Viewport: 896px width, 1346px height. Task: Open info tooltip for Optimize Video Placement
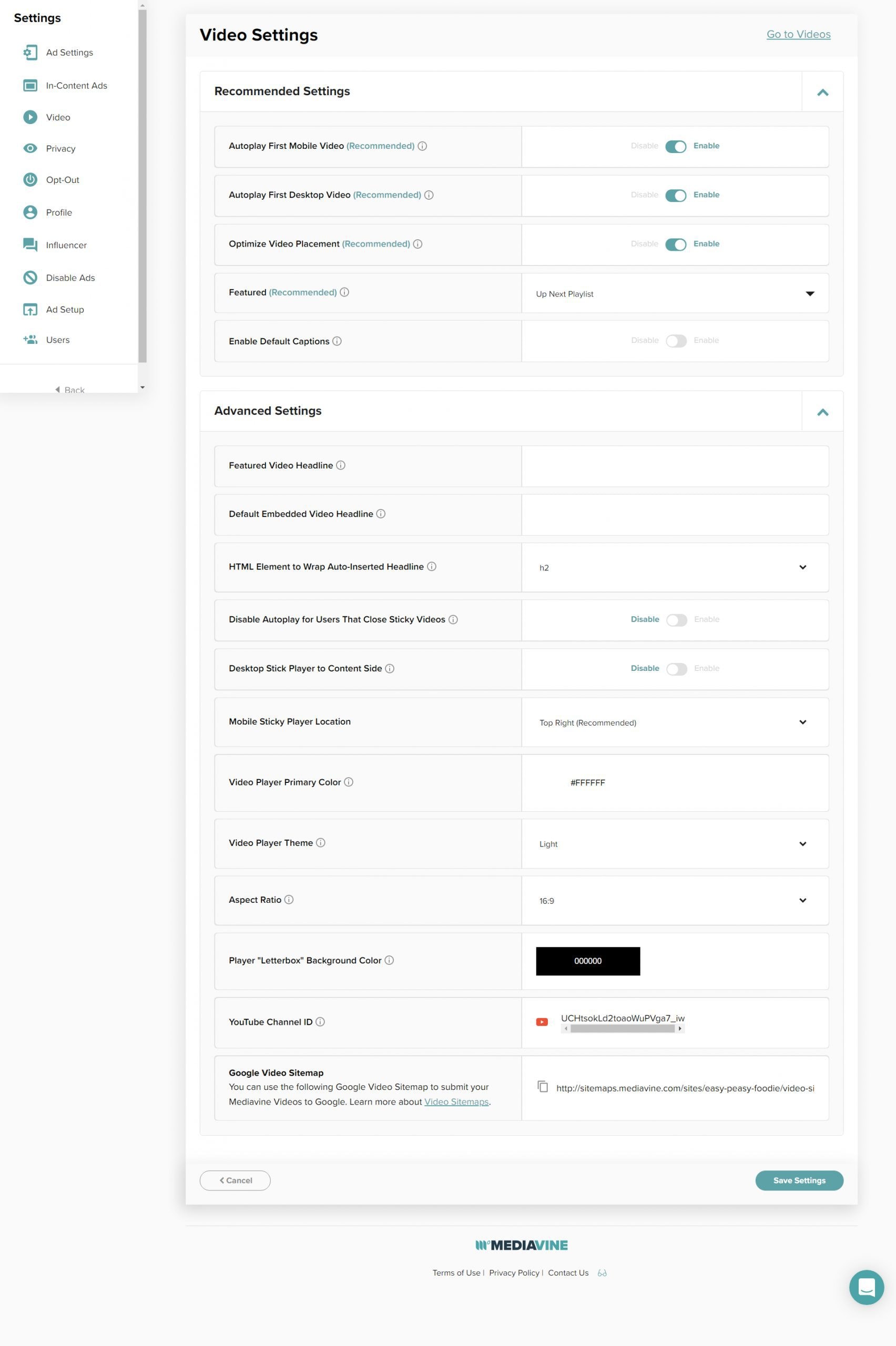(x=418, y=244)
